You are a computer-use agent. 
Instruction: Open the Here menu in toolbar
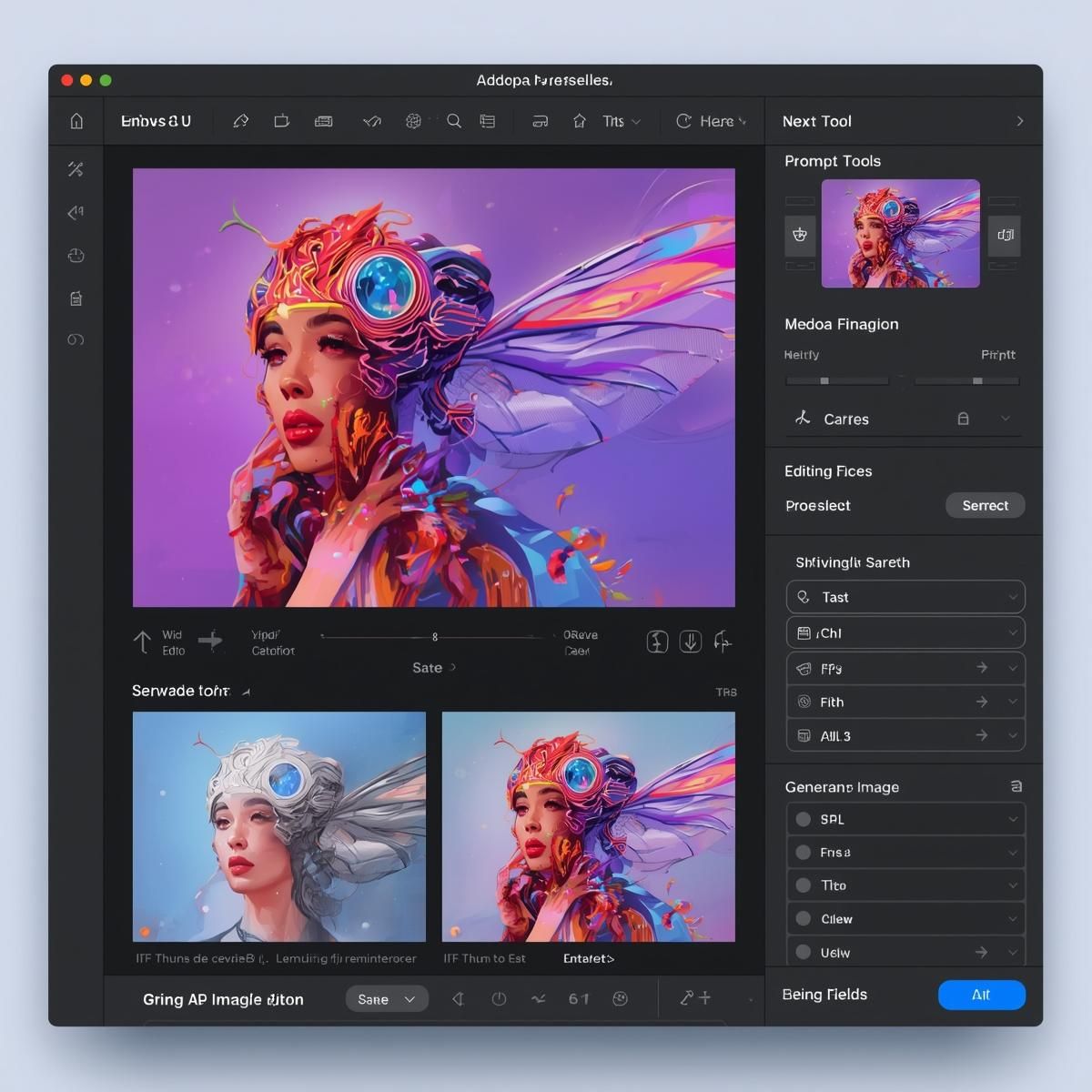[711, 121]
